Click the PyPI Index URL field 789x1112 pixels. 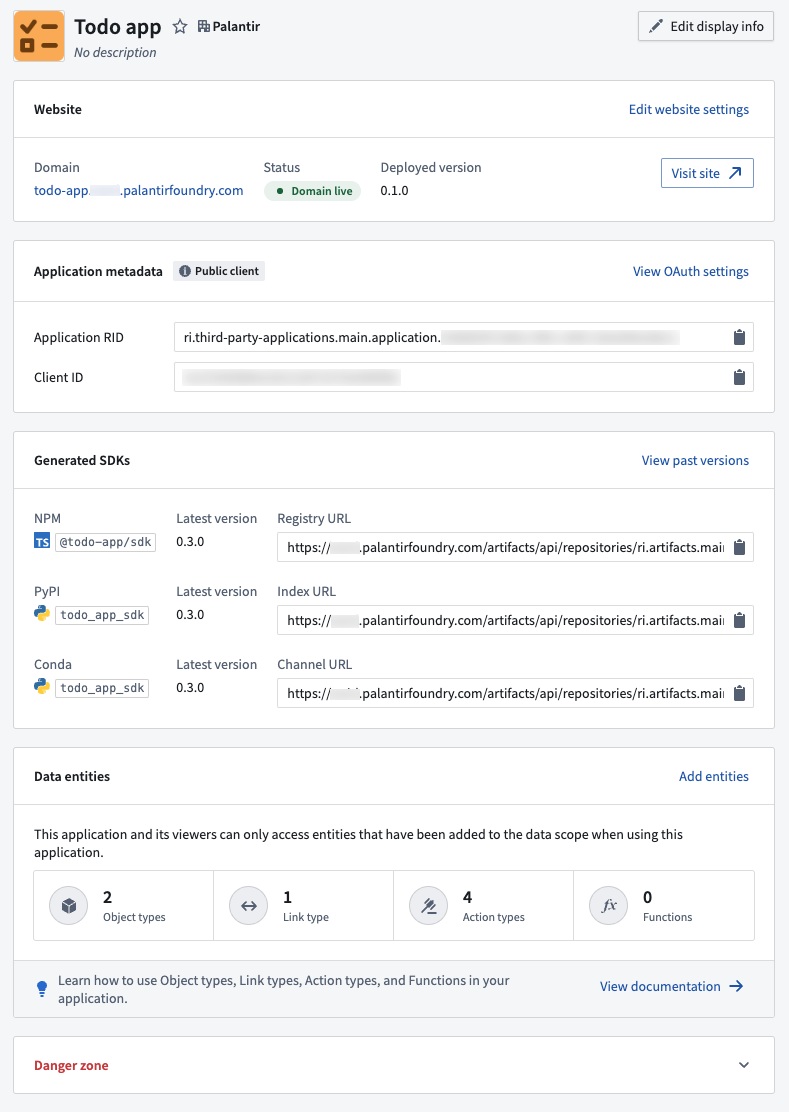[x=515, y=621]
